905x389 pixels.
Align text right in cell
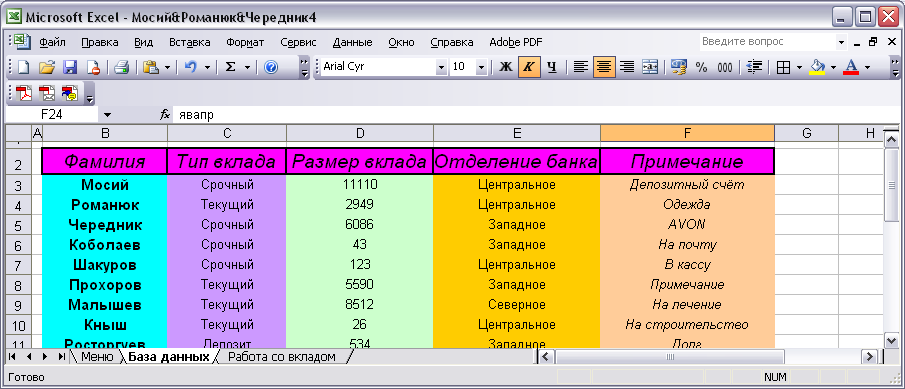point(627,68)
